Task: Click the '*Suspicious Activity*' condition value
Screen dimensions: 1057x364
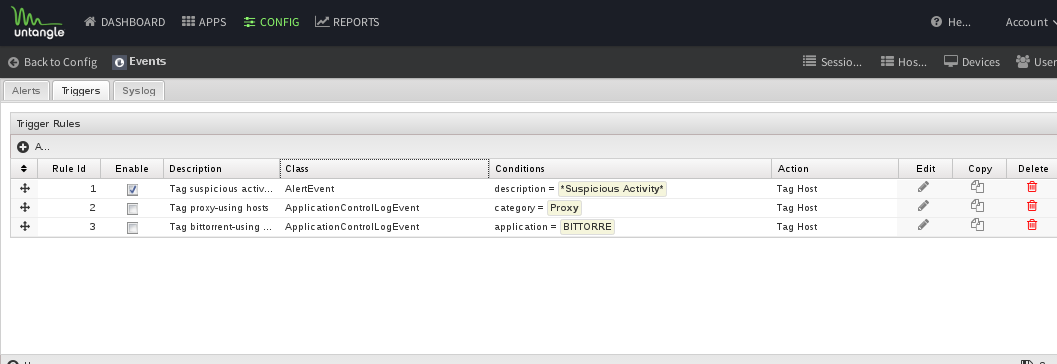Action: click(x=612, y=189)
